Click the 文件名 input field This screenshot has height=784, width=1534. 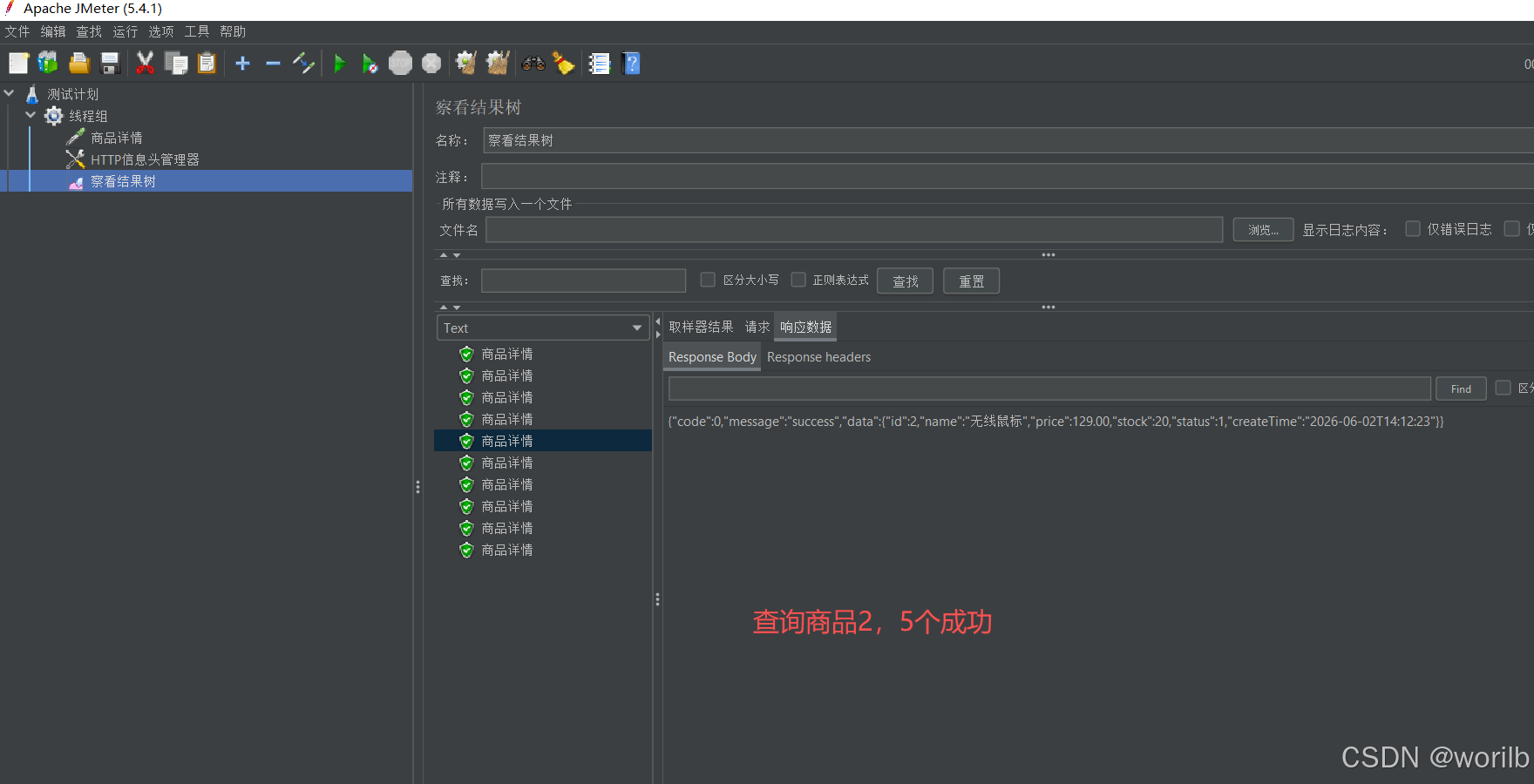point(854,230)
